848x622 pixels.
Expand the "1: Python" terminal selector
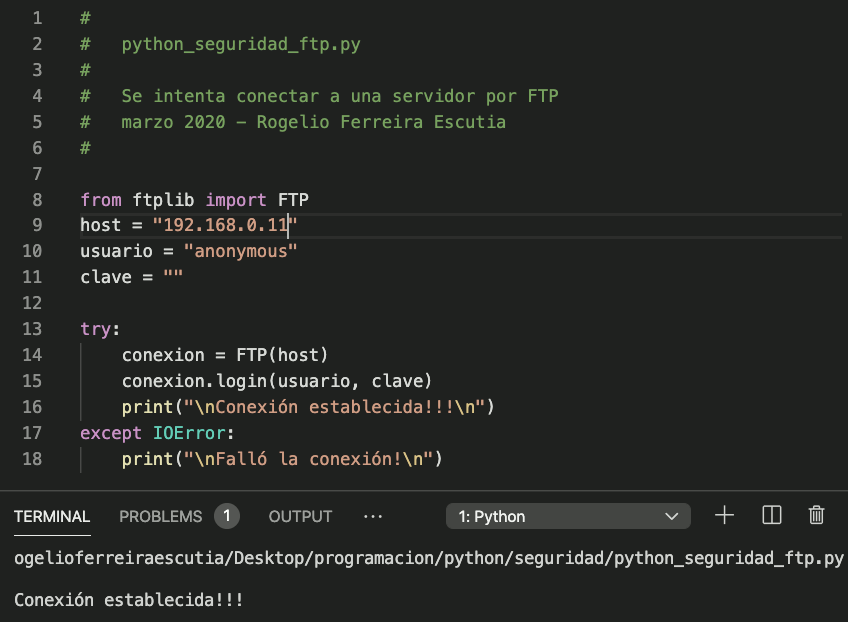(x=567, y=517)
